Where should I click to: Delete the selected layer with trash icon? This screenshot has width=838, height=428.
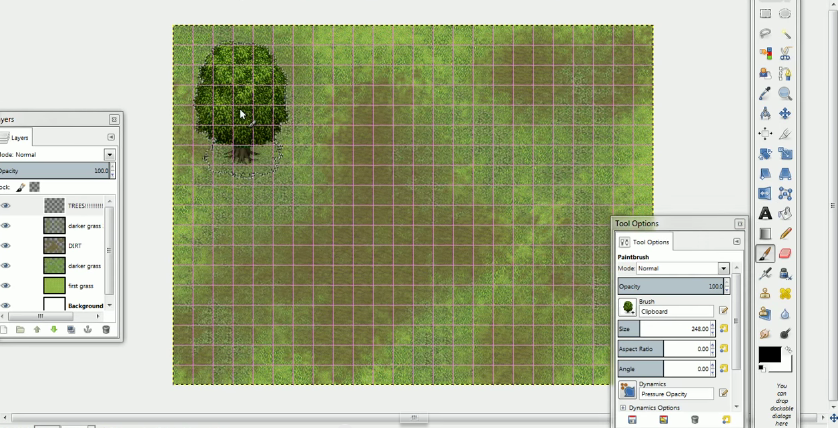coord(106,330)
